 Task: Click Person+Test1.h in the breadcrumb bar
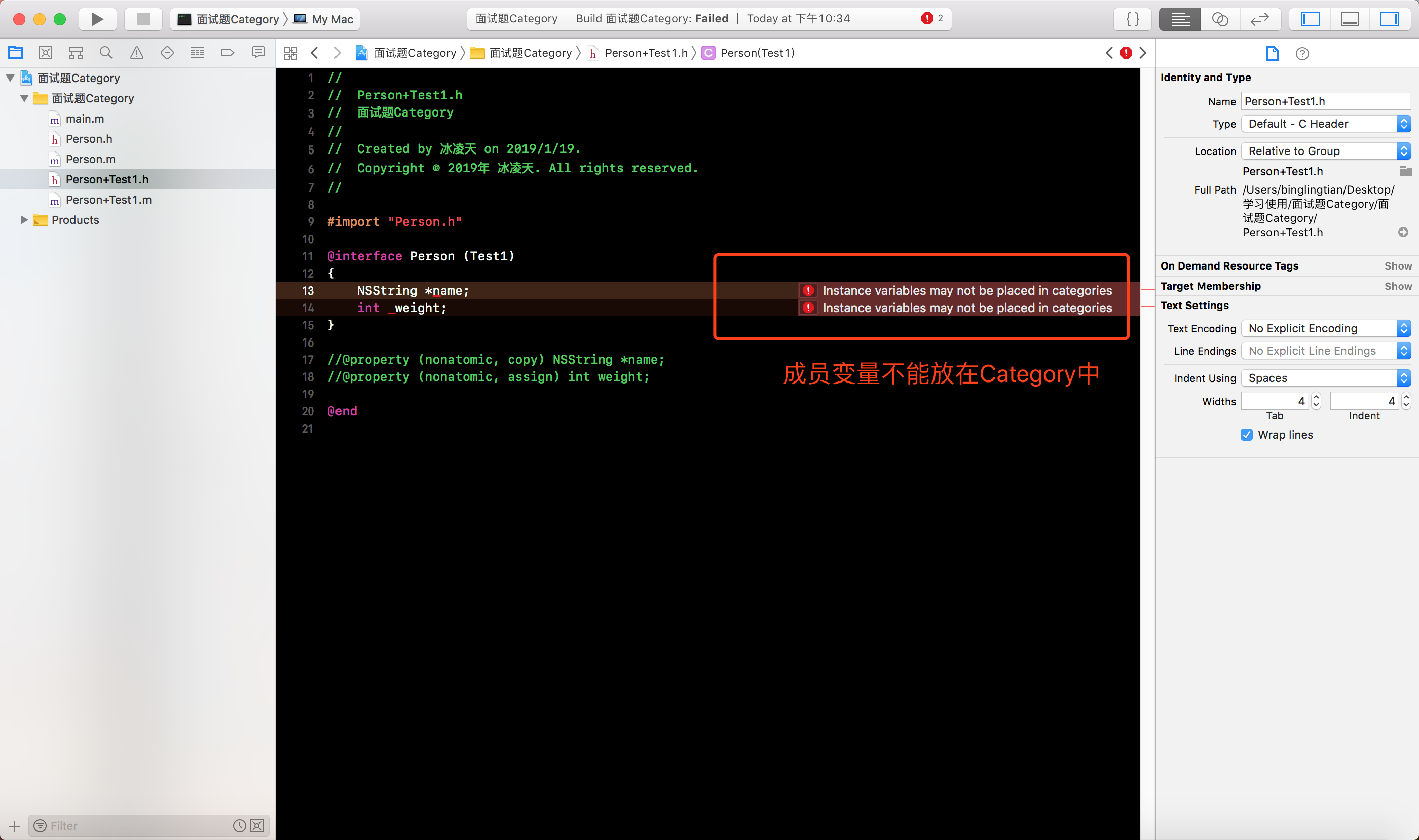coord(646,53)
